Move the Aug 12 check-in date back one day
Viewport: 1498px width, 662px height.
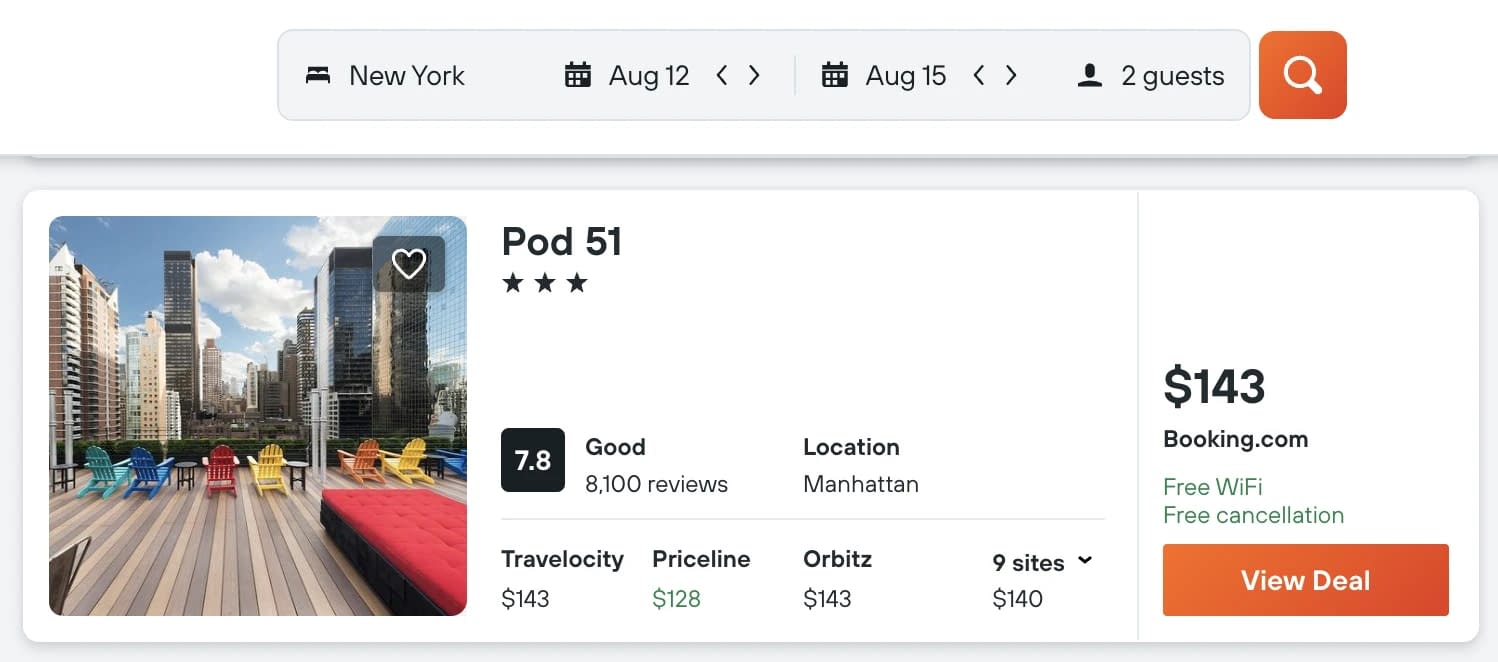tap(722, 75)
